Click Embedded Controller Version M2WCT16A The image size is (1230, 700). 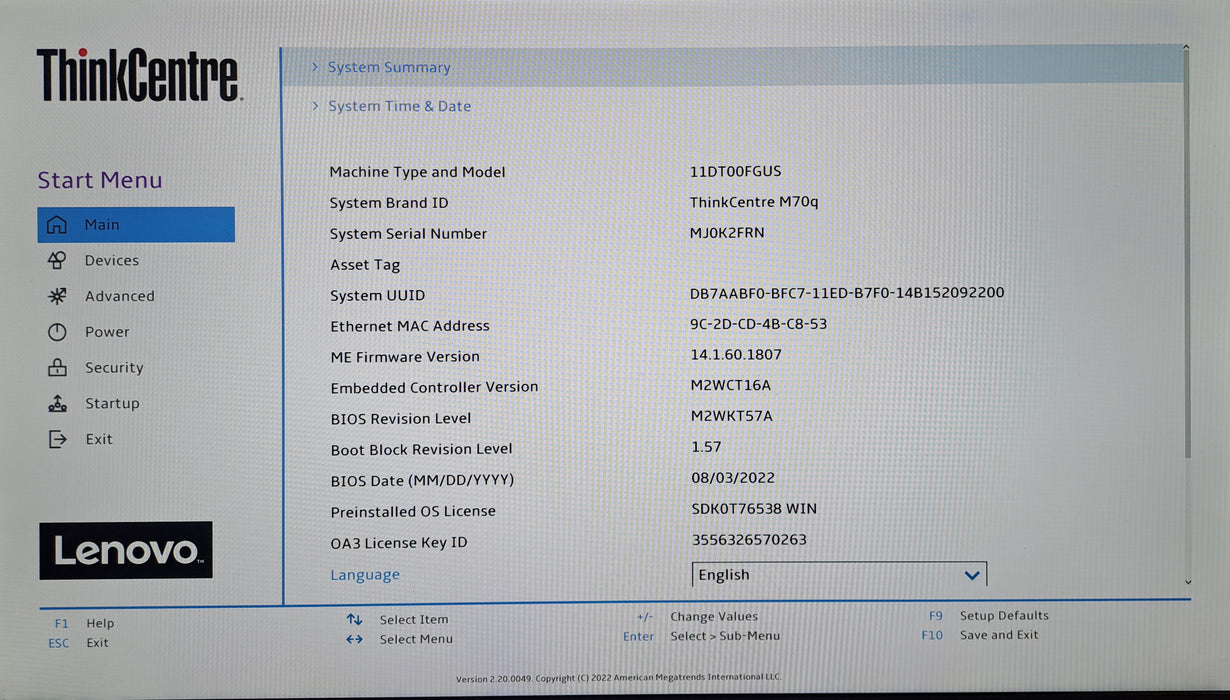[x=731, y=385]
